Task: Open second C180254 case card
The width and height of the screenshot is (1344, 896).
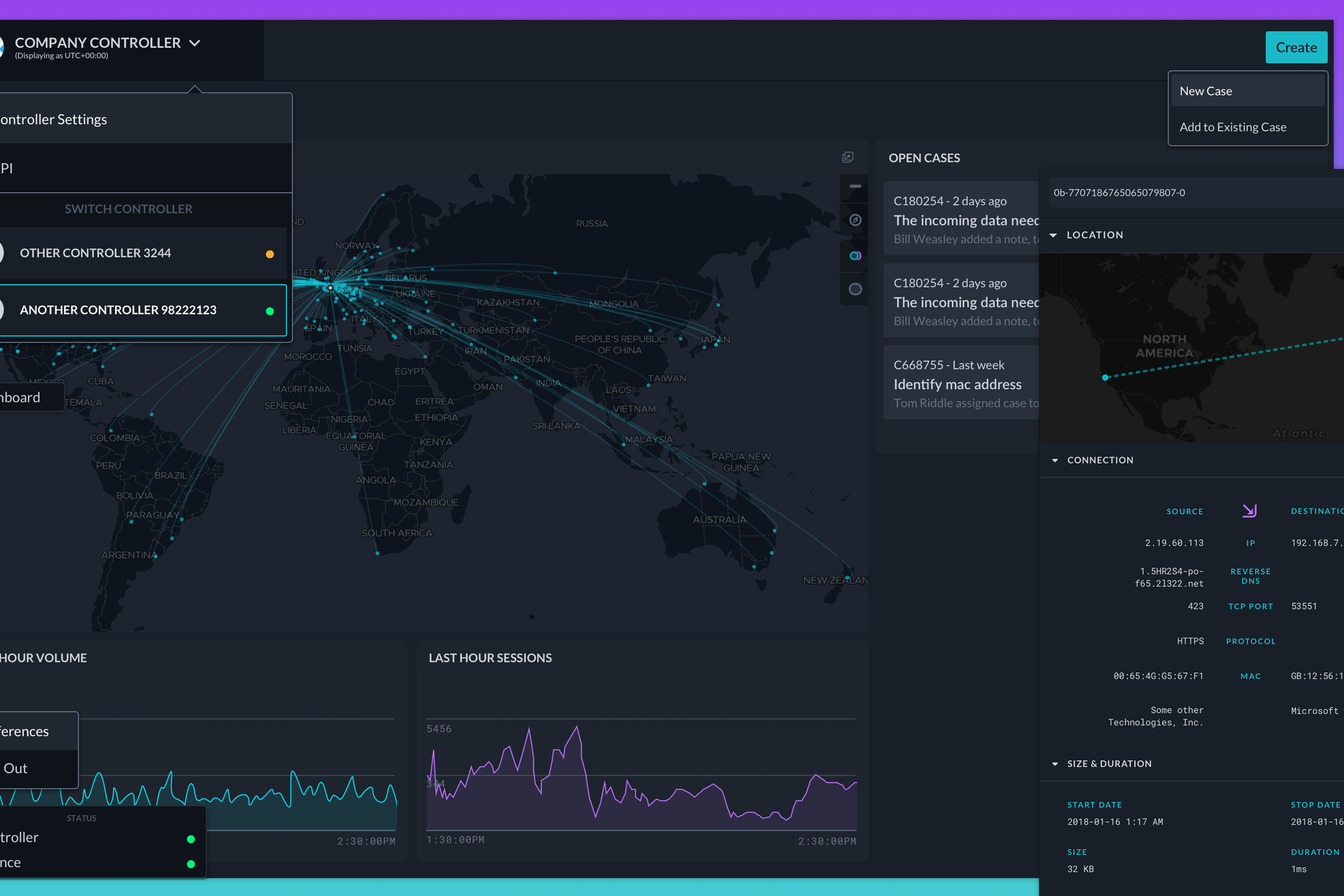Action: click(961, 301)
